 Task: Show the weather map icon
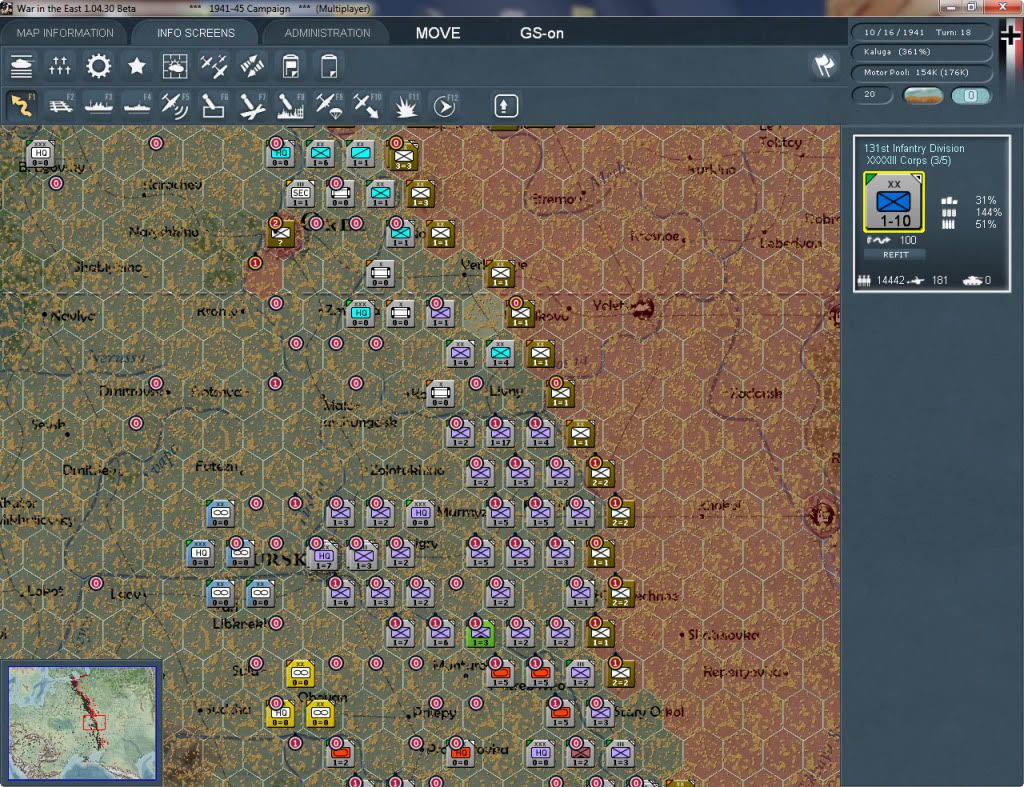pos(175,66)
